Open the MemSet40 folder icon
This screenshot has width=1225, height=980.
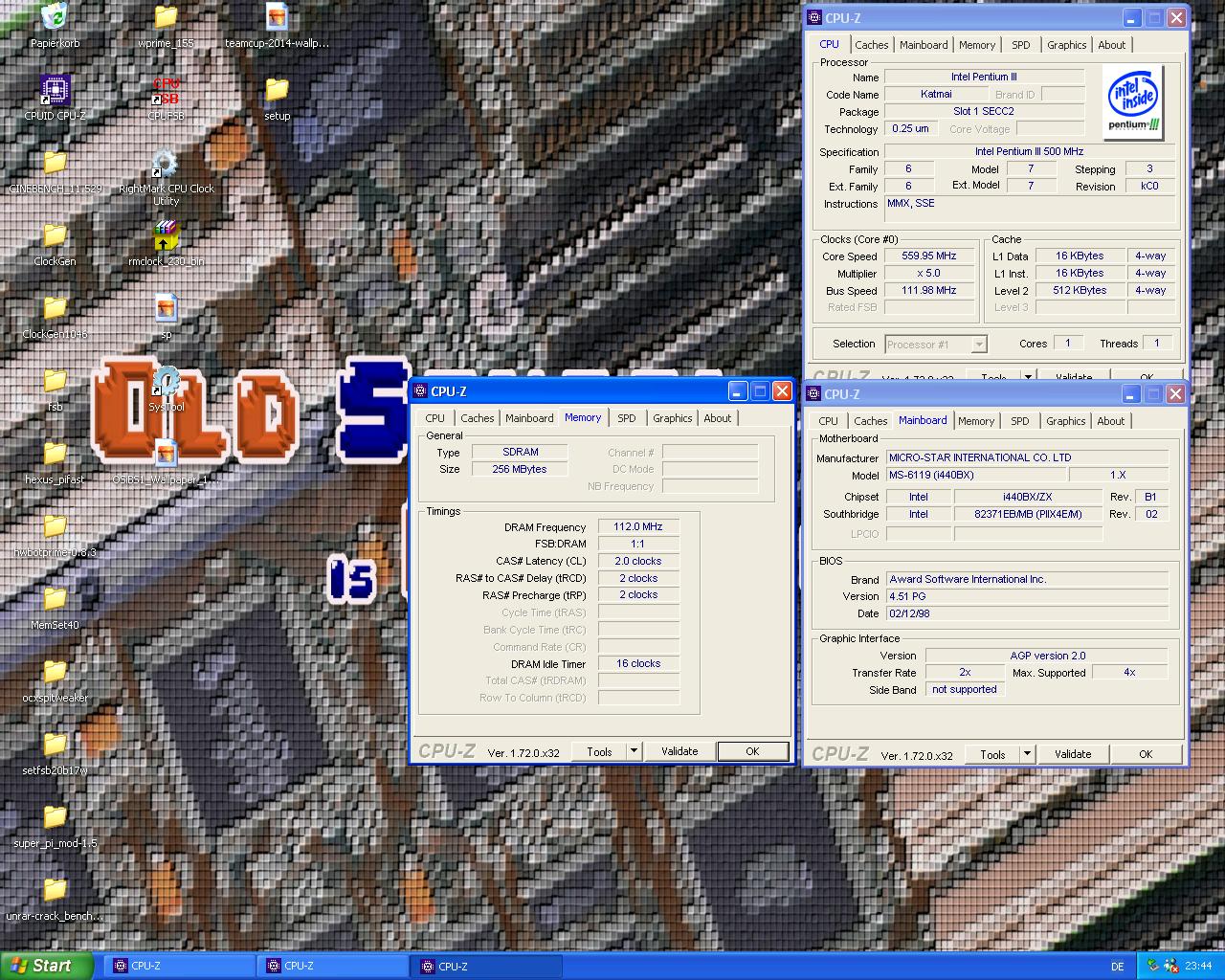coord(55,599)
